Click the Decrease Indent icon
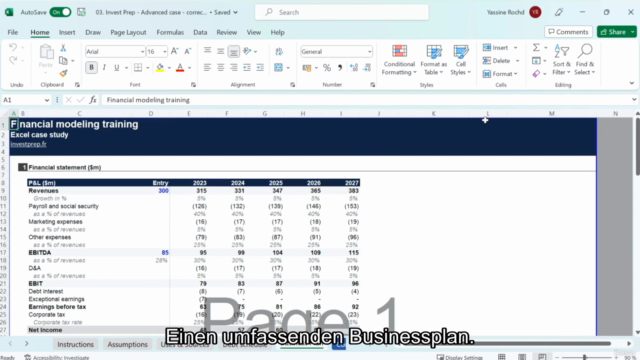This screenshot has width=640, height=360. 247,67
